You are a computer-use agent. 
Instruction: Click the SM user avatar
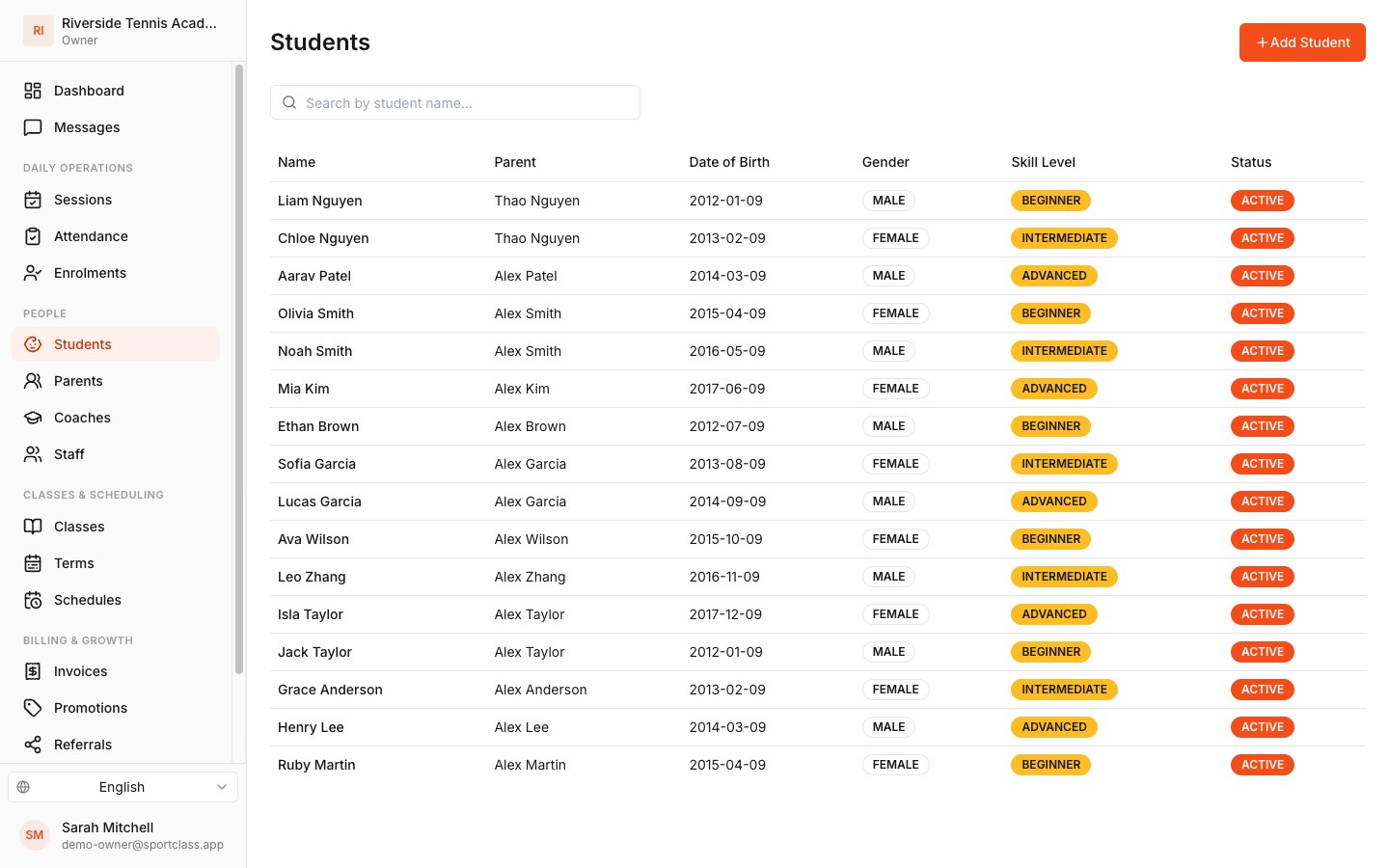coord(35,835)
